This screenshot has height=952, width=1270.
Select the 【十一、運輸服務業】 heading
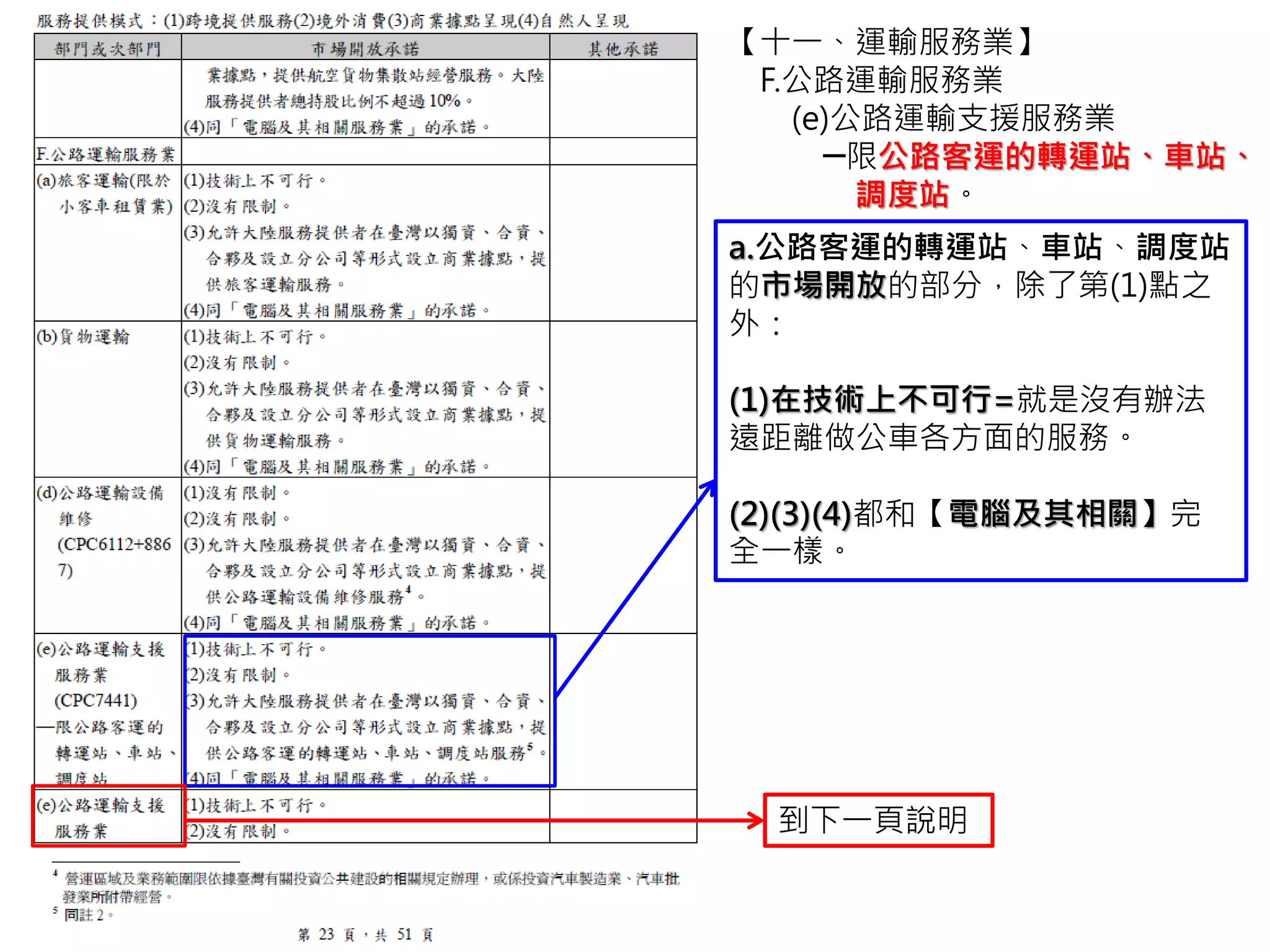(887, 42)
